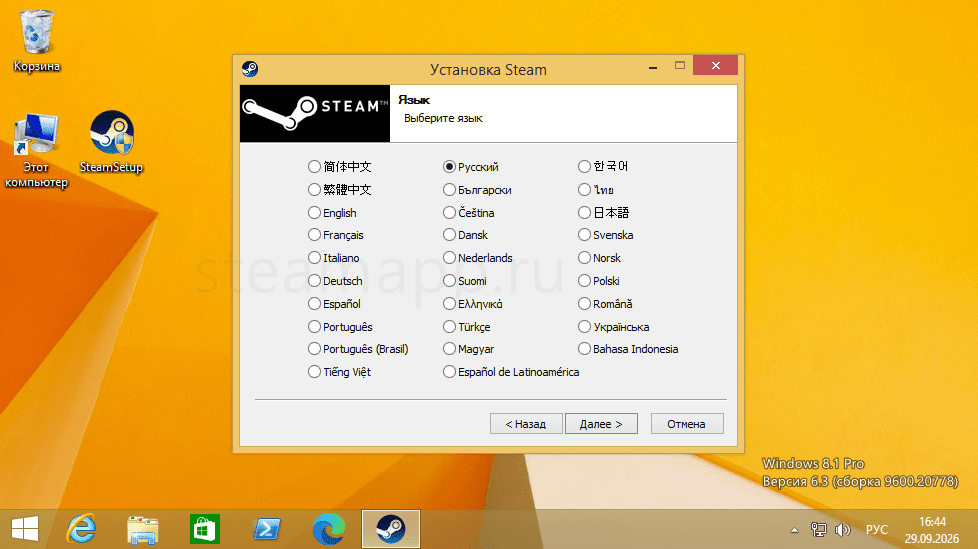Select the 简体中文 language option

340,167
